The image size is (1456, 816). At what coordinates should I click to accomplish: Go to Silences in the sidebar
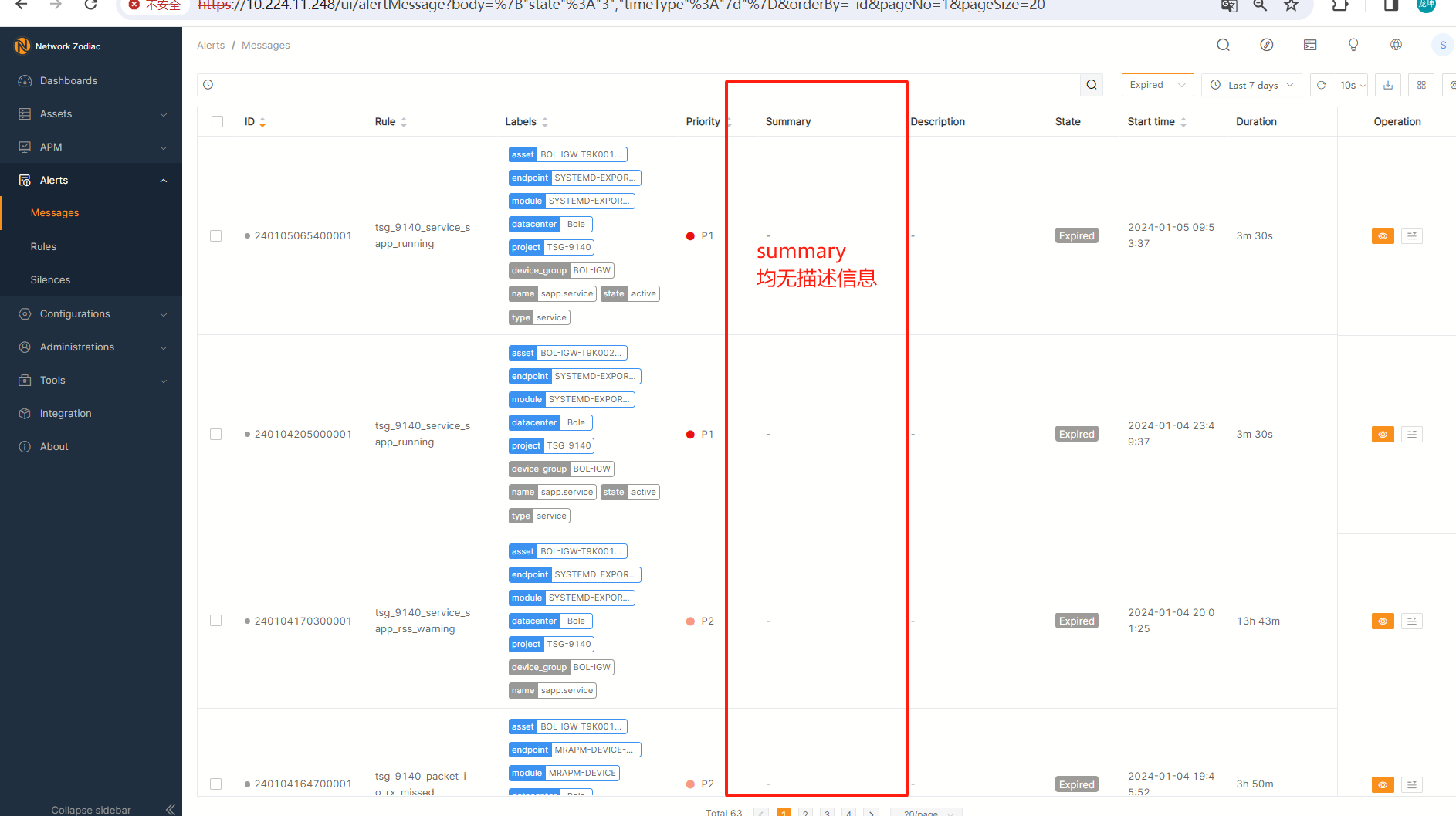50,280
